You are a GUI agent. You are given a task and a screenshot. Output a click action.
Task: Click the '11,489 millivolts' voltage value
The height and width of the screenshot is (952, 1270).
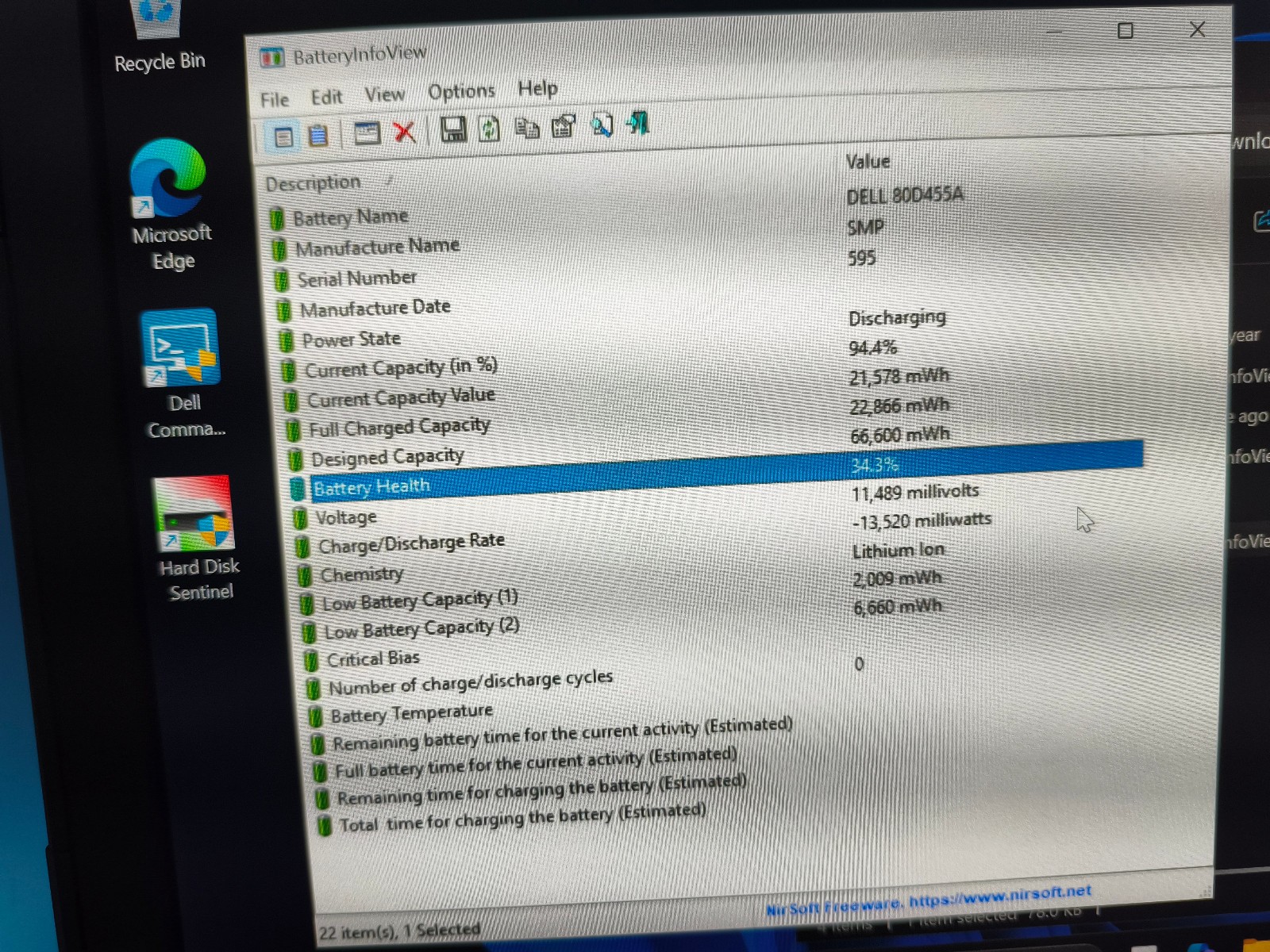[915, 493]
